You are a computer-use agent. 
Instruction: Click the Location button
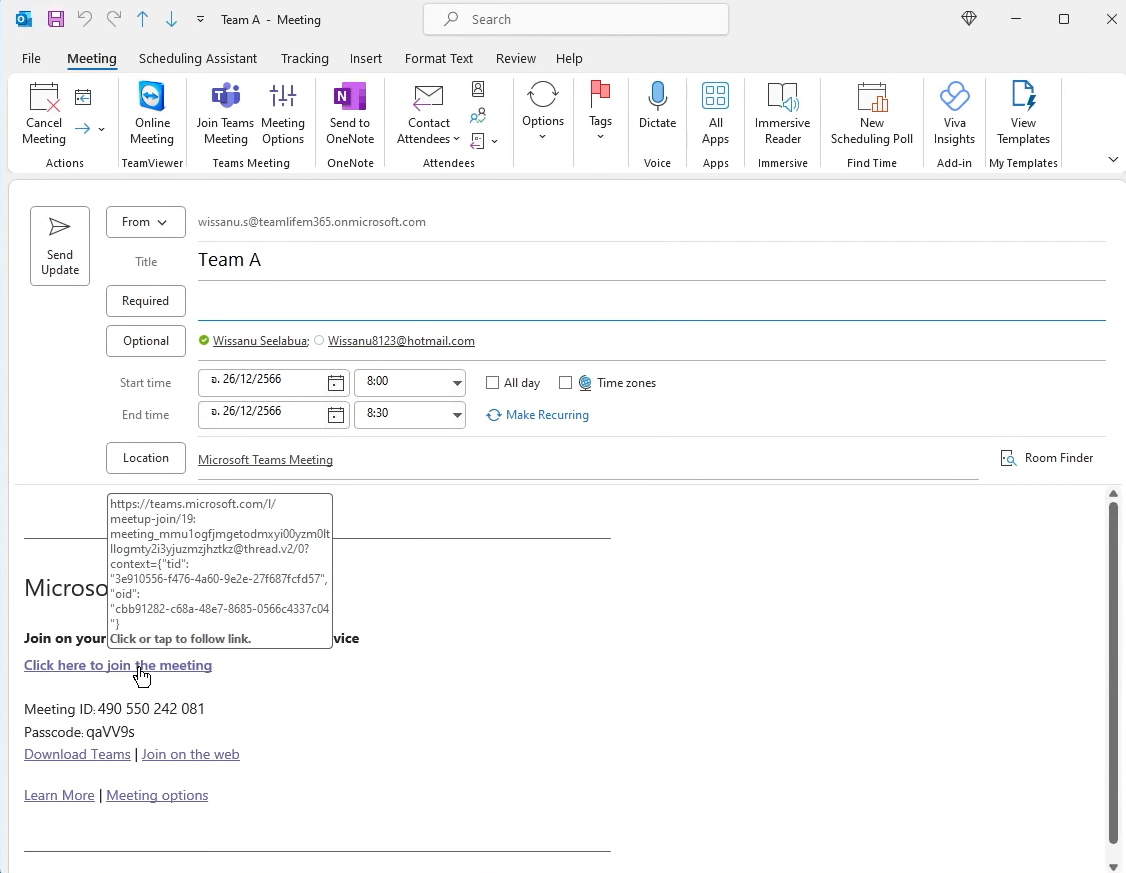point(146,458)
